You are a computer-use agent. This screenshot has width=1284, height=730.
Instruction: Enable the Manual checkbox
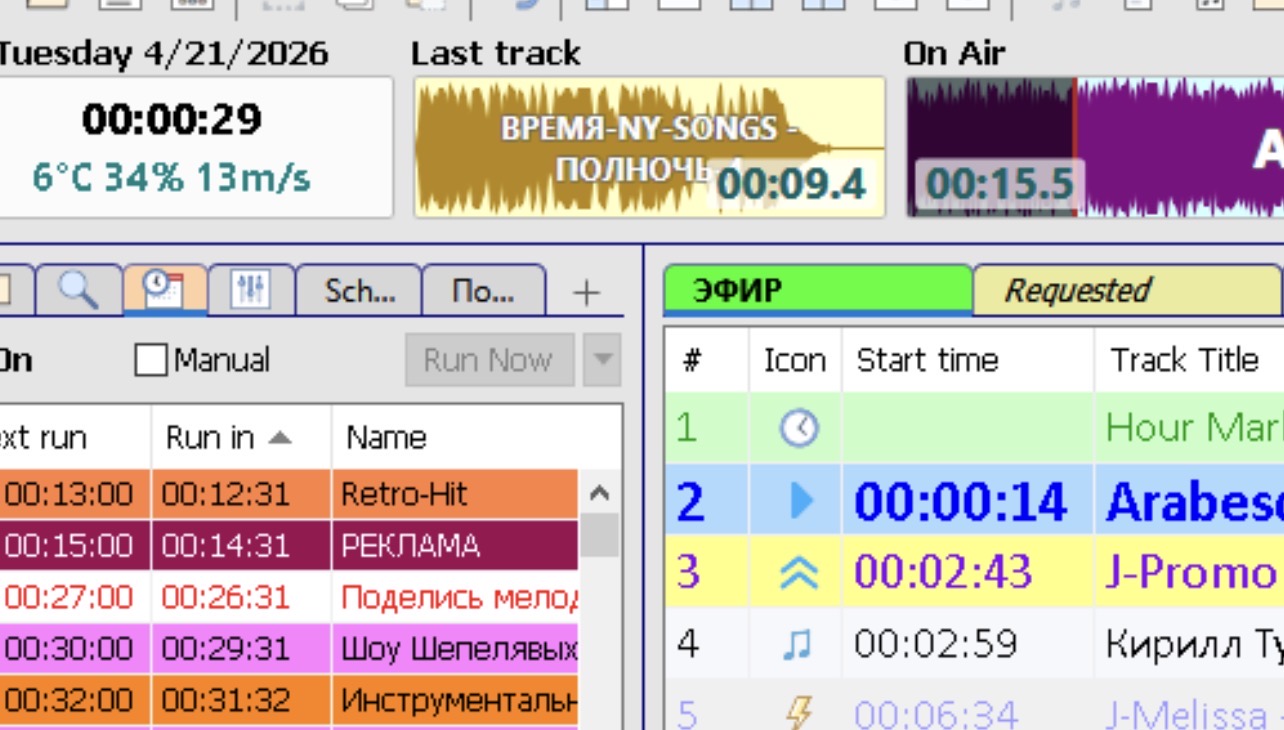(150, 360)
